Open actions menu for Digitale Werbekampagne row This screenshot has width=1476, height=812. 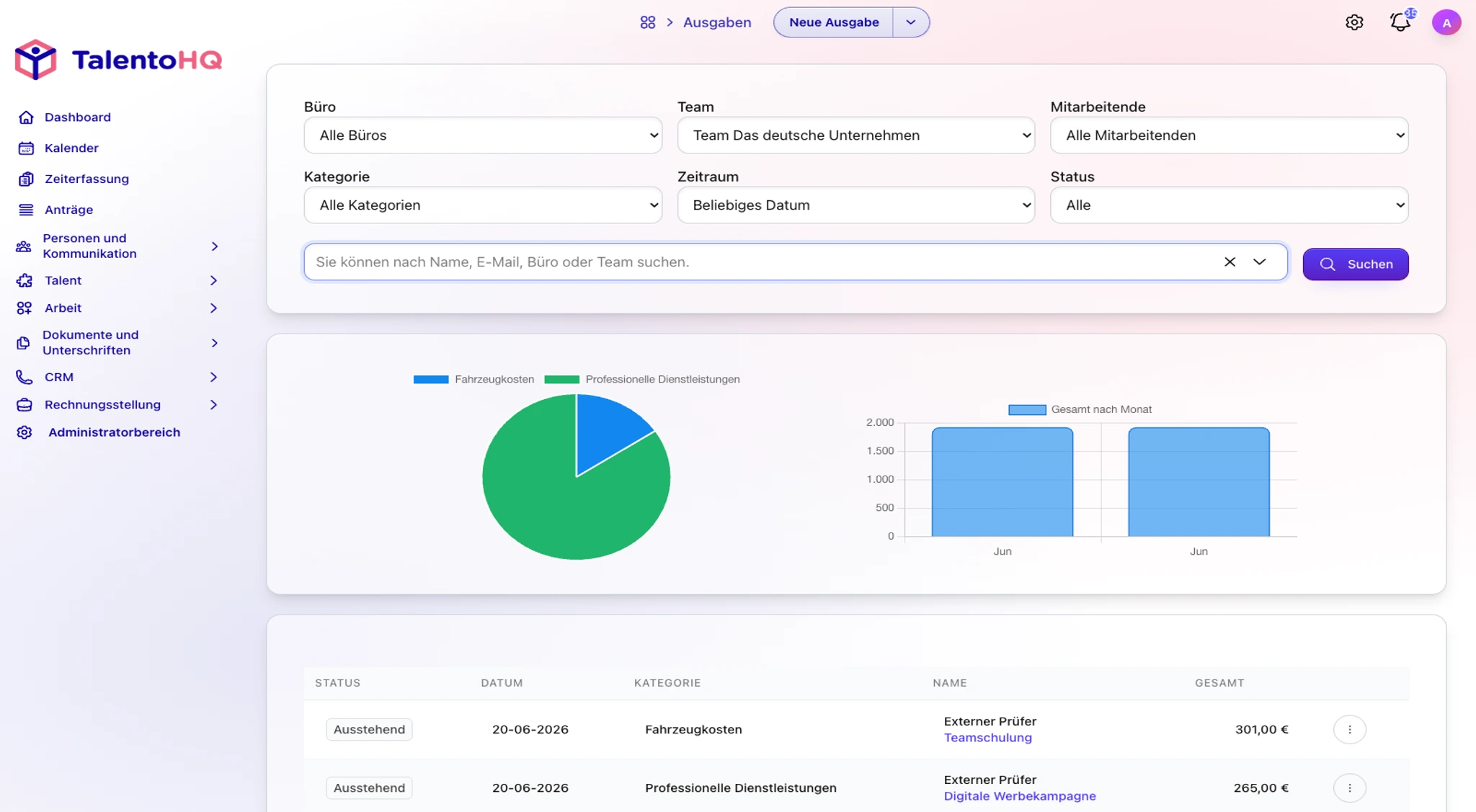pos(1349,788)
